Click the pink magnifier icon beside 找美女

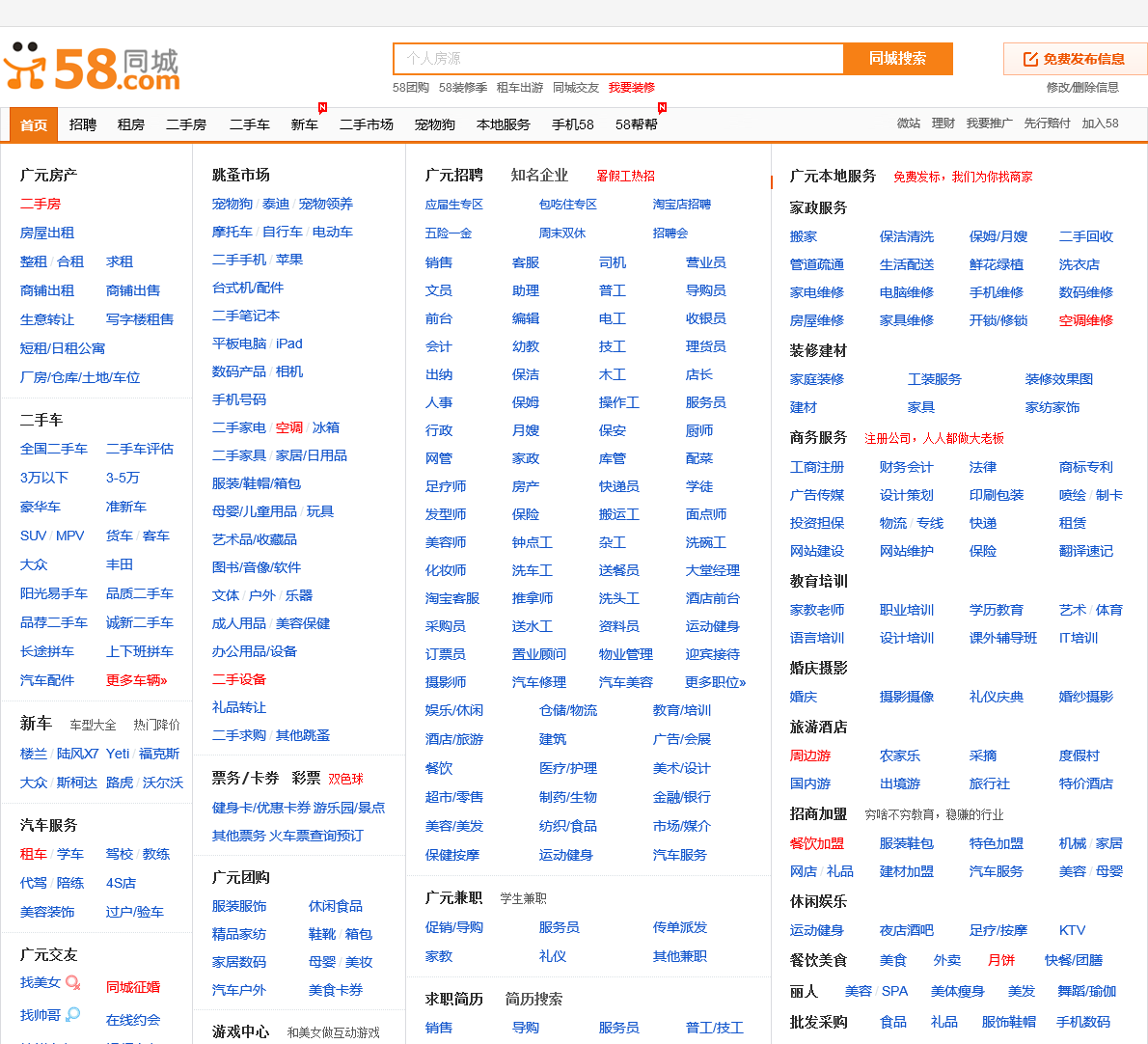point(73,982)
